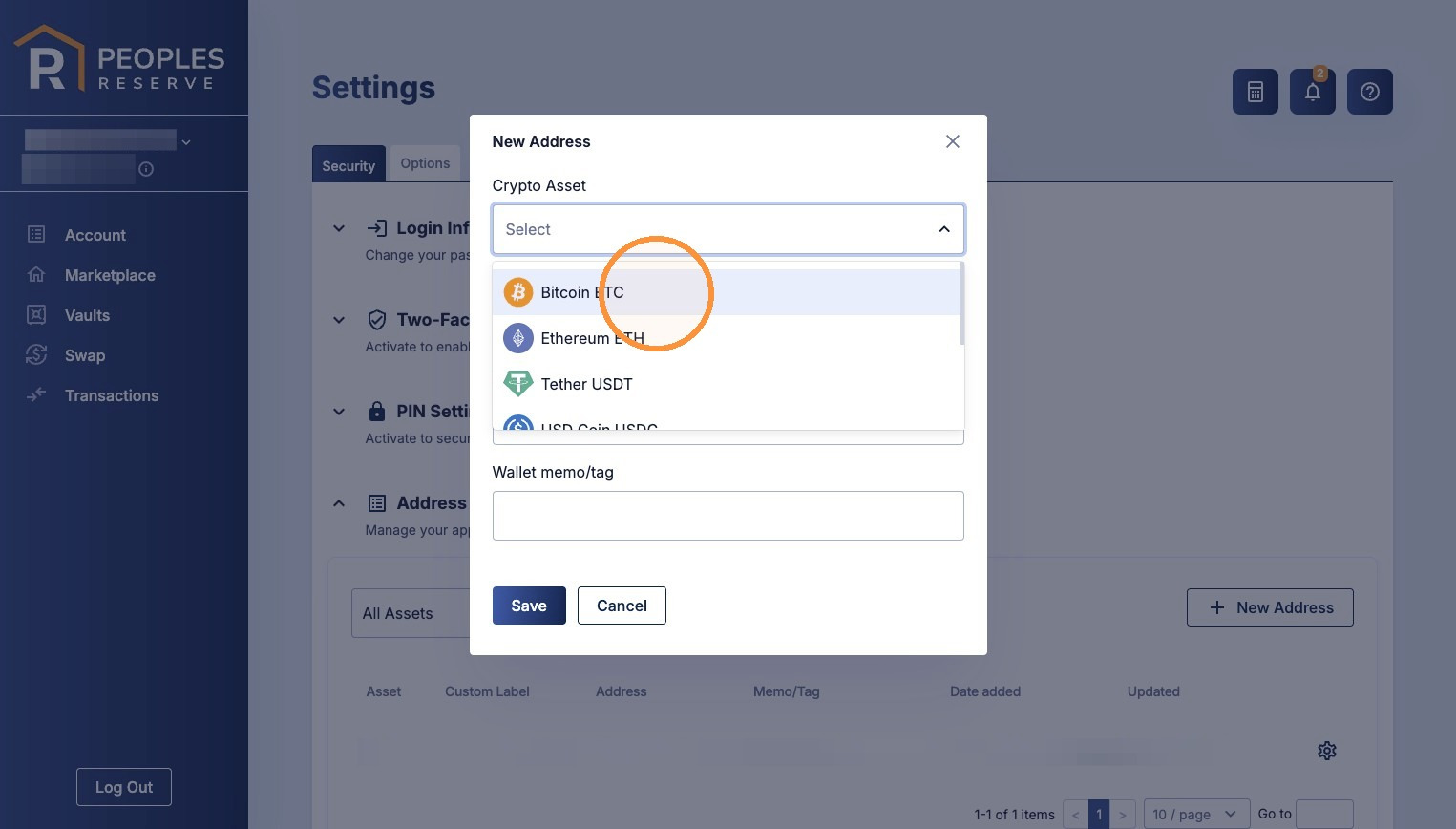
Task: Click the Memo/Tag column header
Action: tap(787, 691)
